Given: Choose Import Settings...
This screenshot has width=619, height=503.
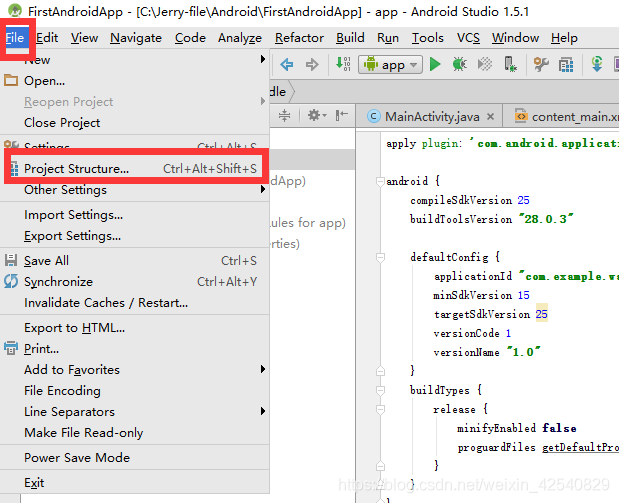Looking at the screenshot, I should pos(135,214).
